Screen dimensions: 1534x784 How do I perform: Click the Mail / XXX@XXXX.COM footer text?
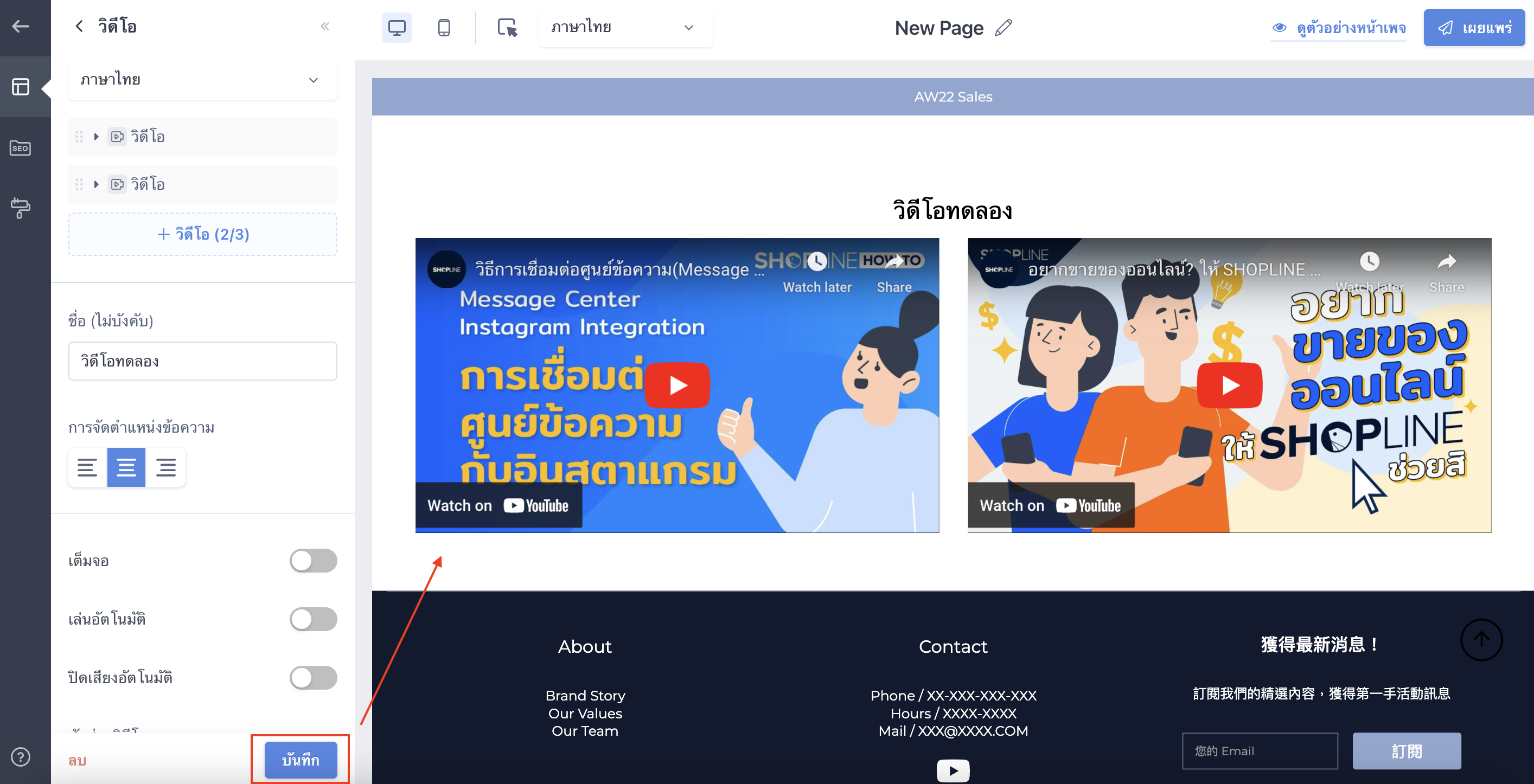coord(953,730)
